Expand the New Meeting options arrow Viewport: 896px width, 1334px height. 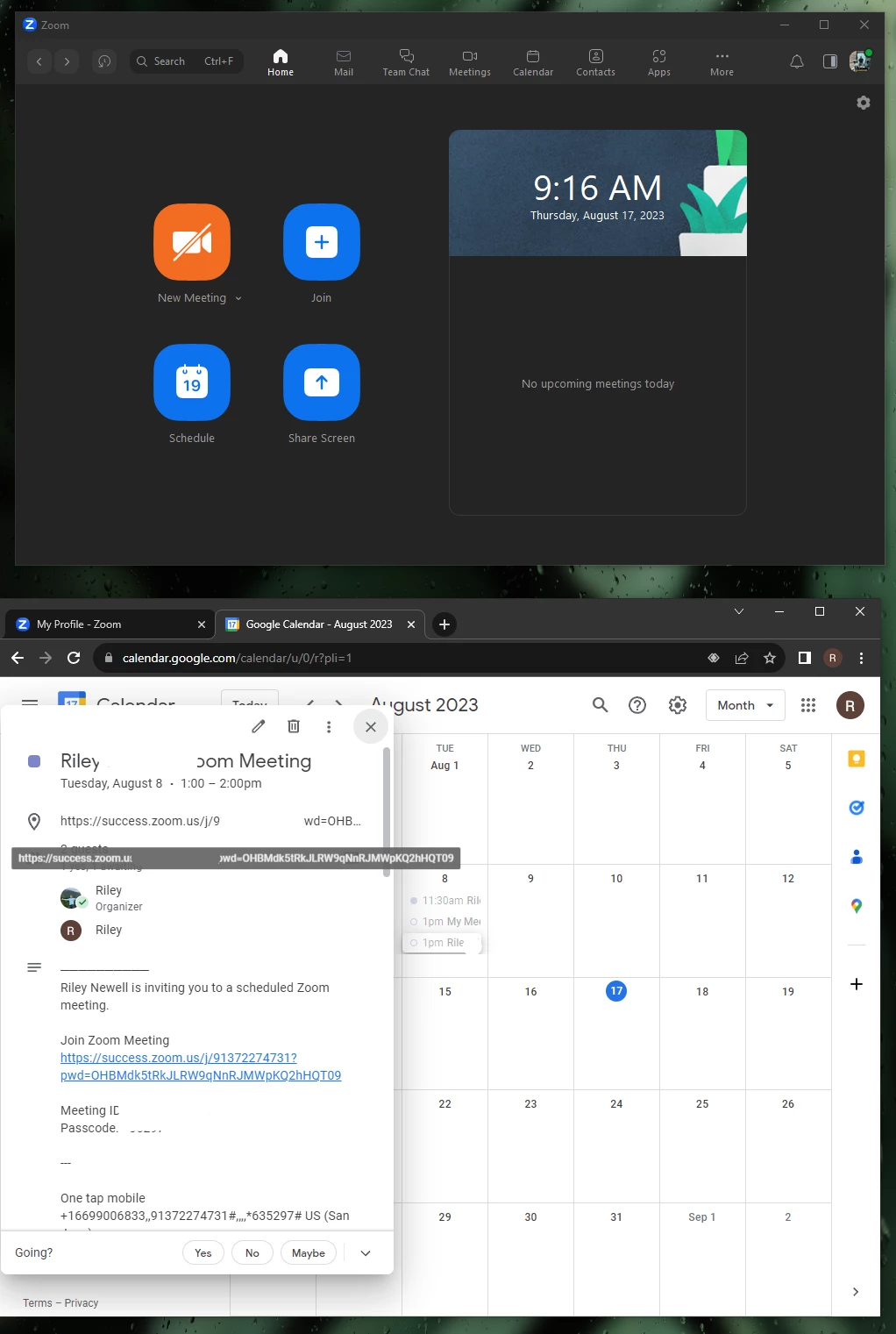(x=238, y=298)
